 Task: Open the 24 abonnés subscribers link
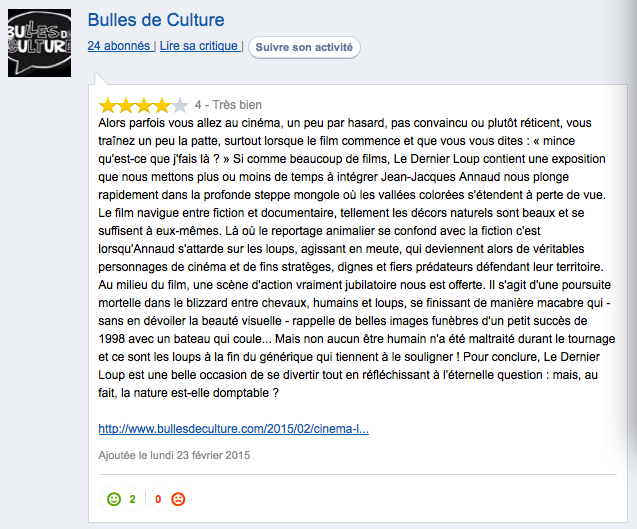(120, 46)
